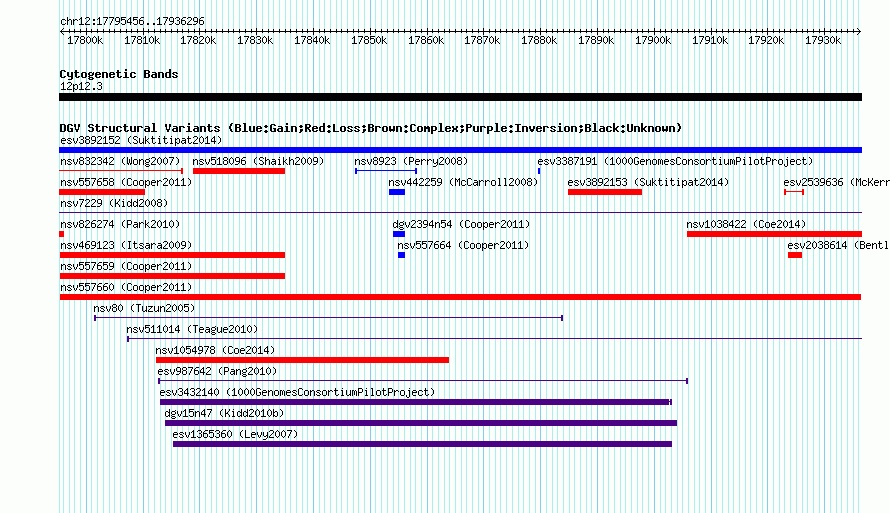Open nsv469123 (Itsara2009) label

point(126,245)
